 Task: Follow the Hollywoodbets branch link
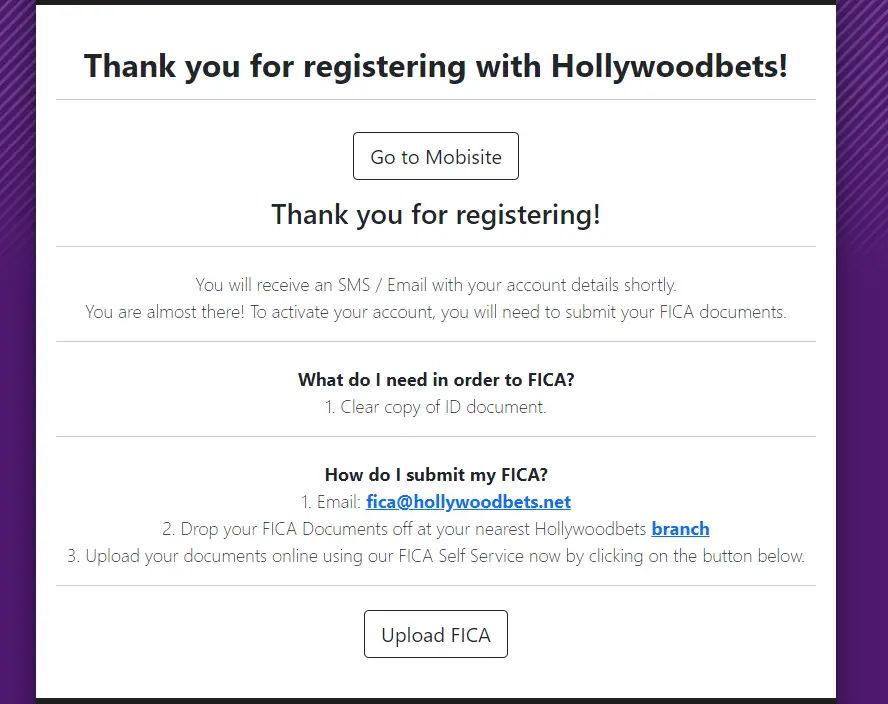(680, 529)
